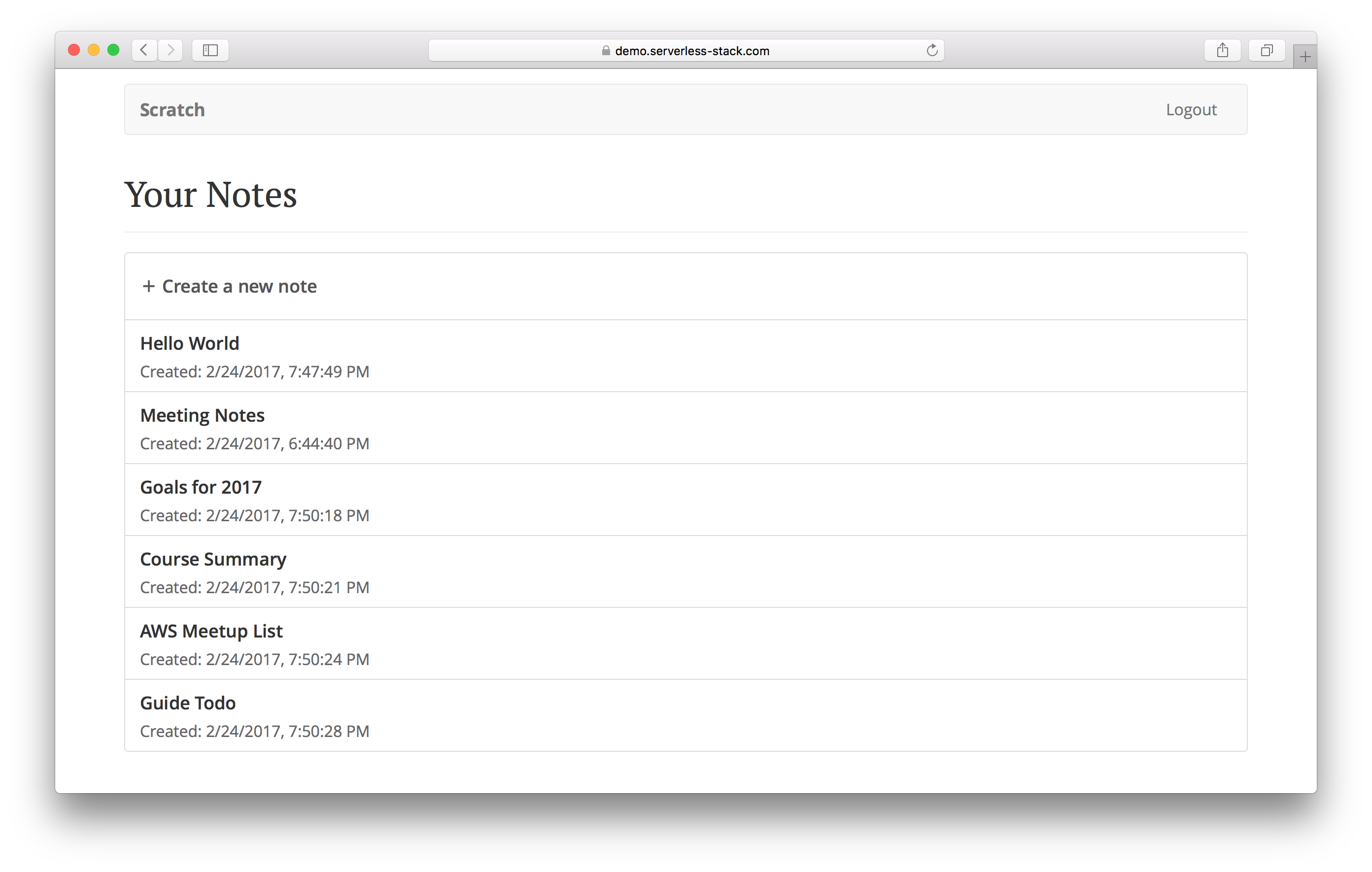
Task: Open the Meeting Notes entry
Action: click(202, 416)
